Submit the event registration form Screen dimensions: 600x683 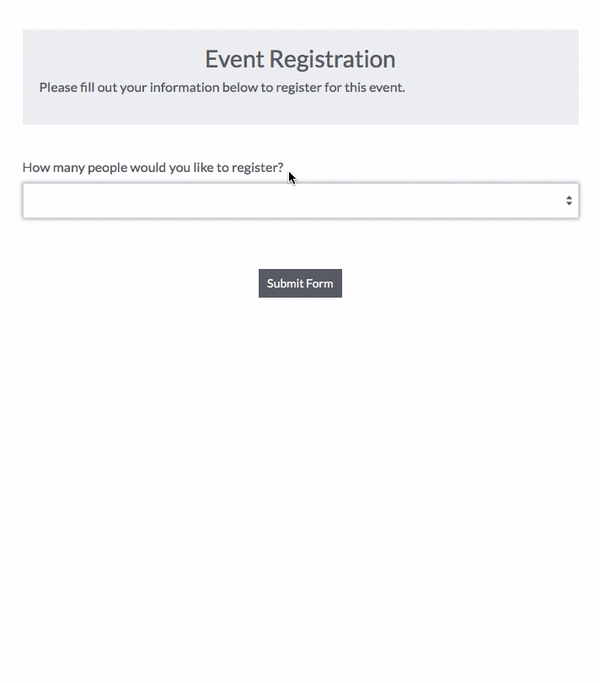point(300,284)
